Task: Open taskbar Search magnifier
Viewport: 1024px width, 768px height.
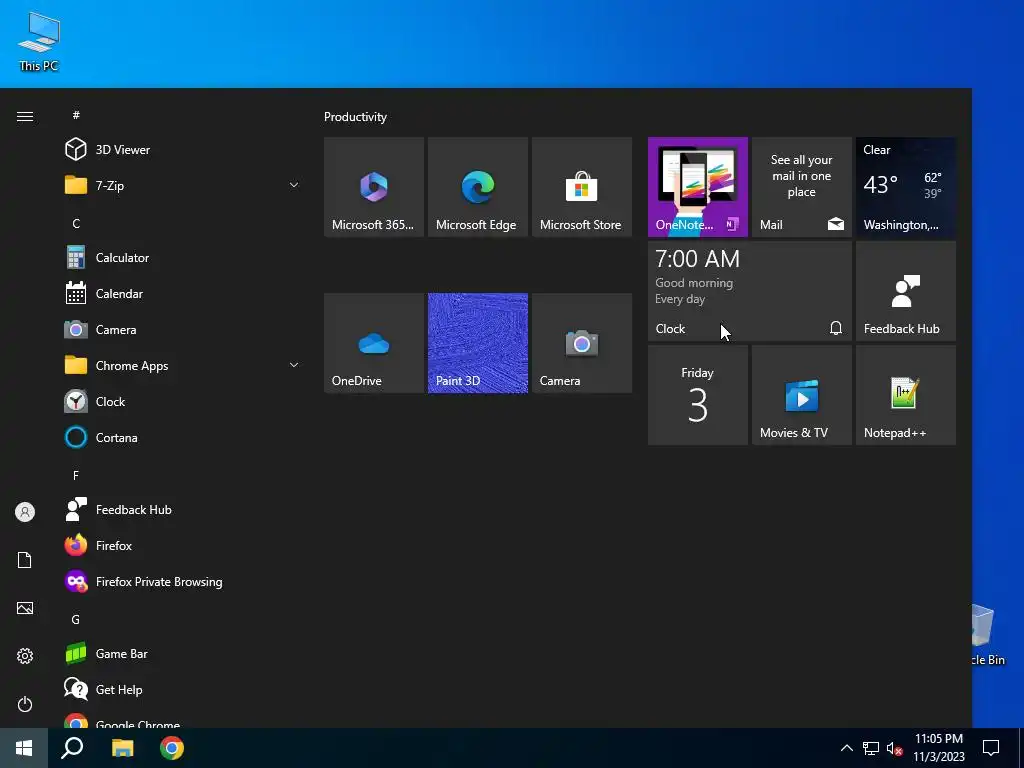Action: [x=72, y=748]
